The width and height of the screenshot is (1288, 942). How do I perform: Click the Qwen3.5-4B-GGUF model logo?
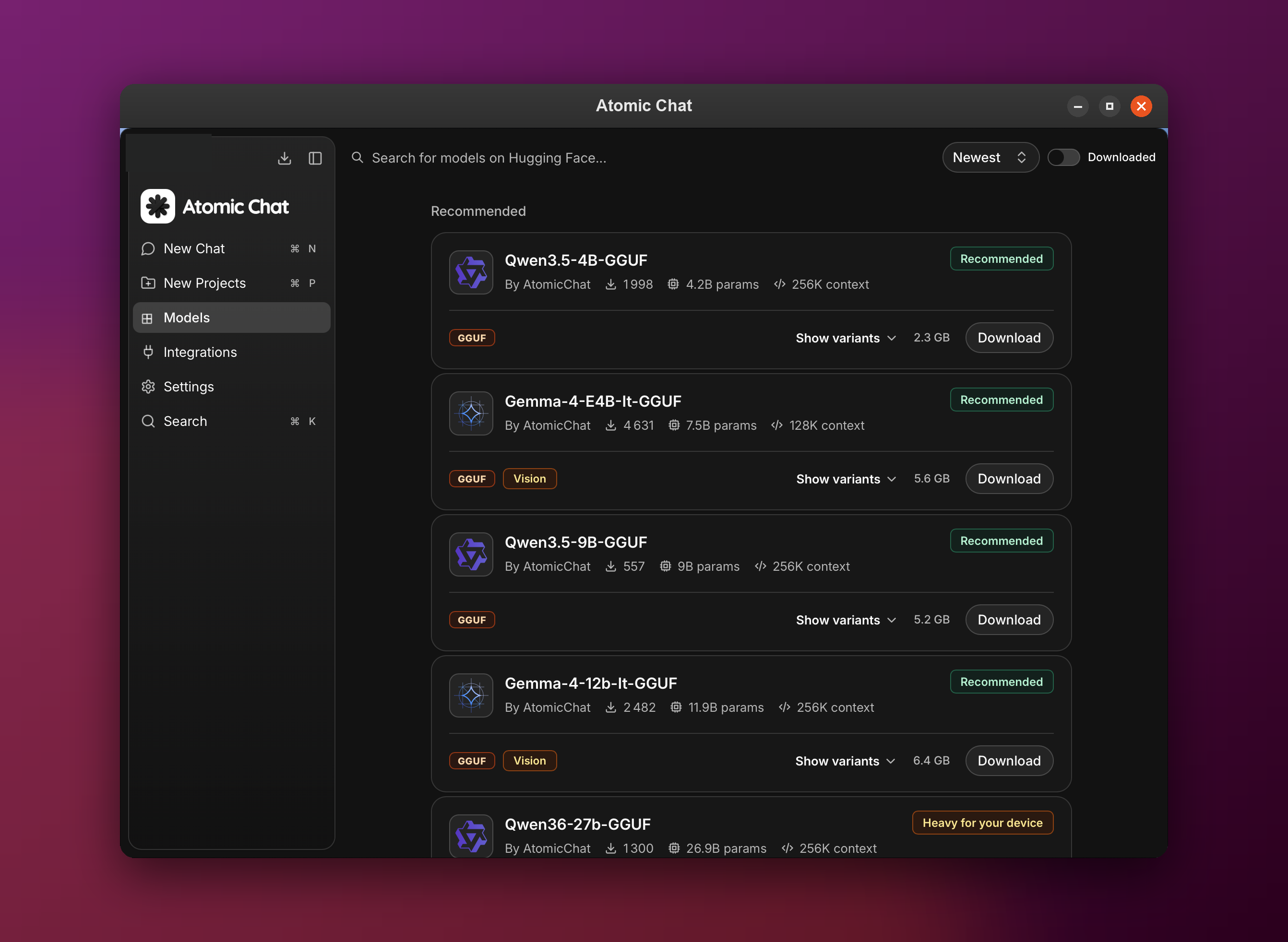[x=471, y=272]
